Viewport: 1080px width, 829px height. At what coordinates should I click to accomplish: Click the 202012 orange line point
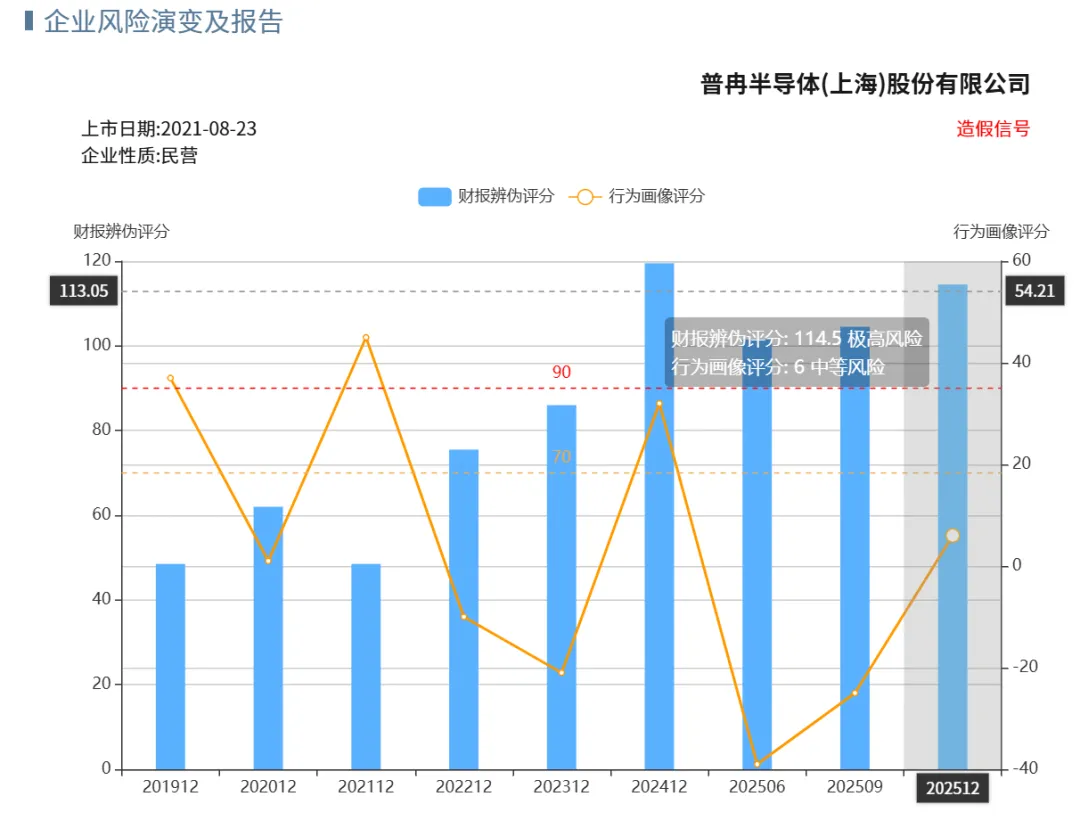pyautogui.click(x=268, y=561)
